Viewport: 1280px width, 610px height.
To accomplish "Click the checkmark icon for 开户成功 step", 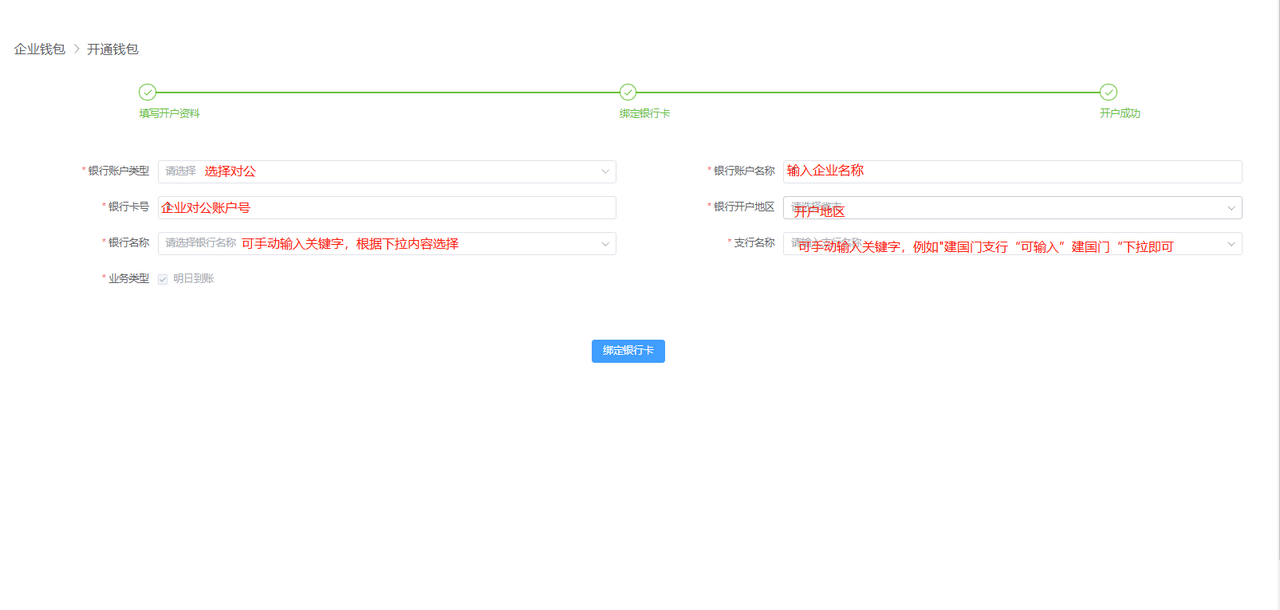I will [1108, 92].
